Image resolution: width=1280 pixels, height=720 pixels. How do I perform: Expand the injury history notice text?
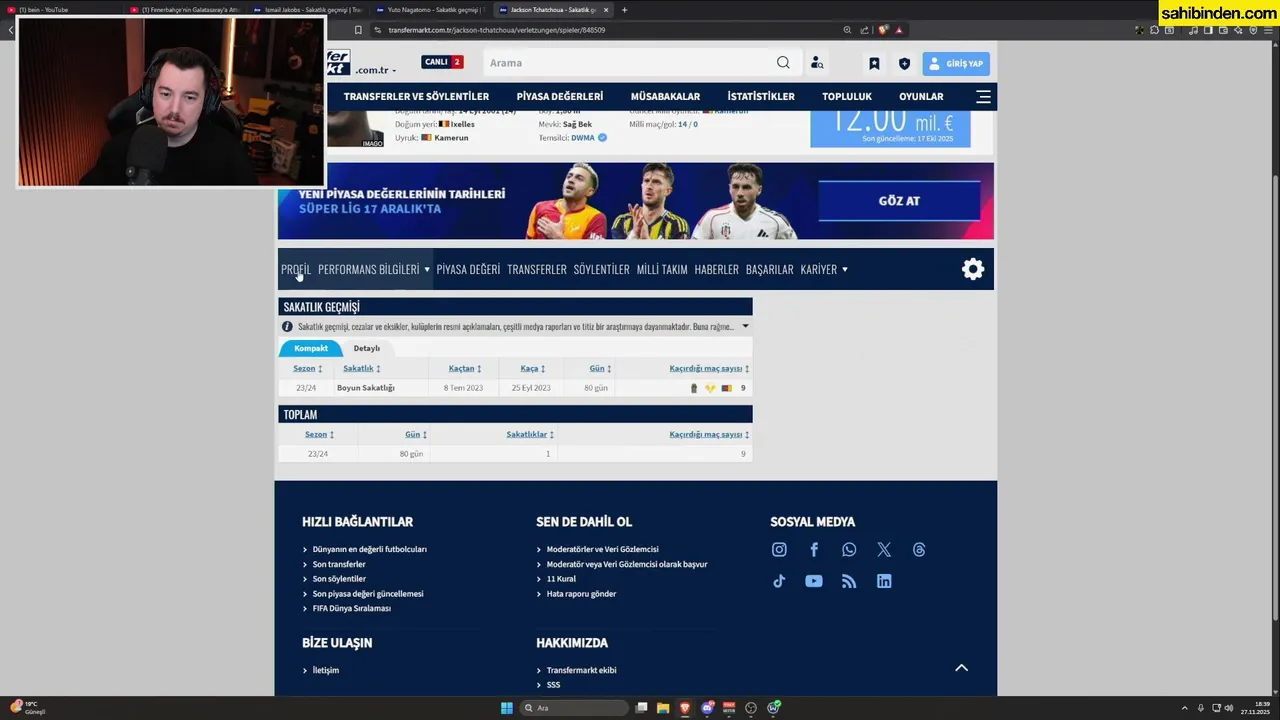(x=745, y=326)
